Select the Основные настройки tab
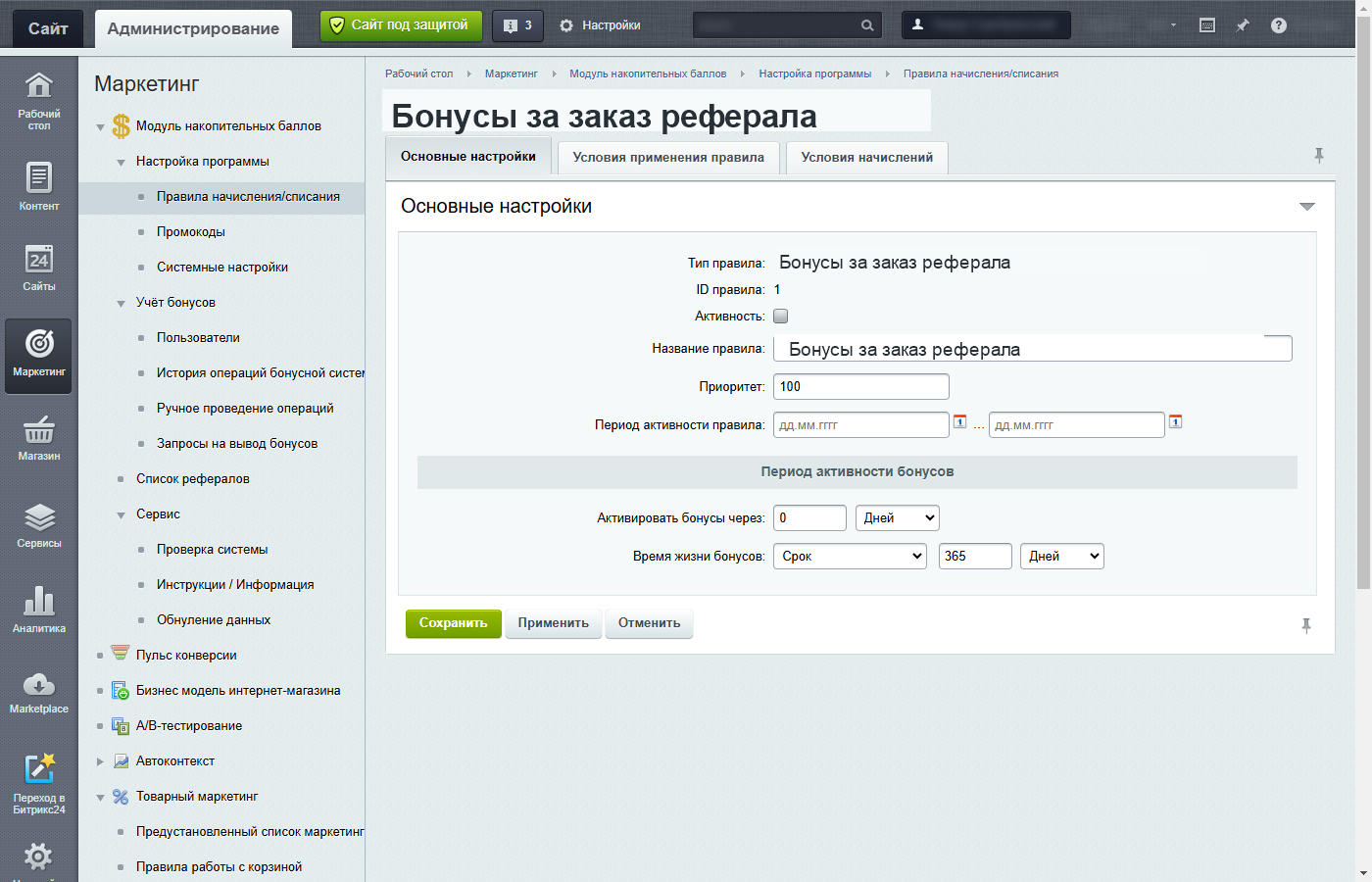 click(468, 157)
